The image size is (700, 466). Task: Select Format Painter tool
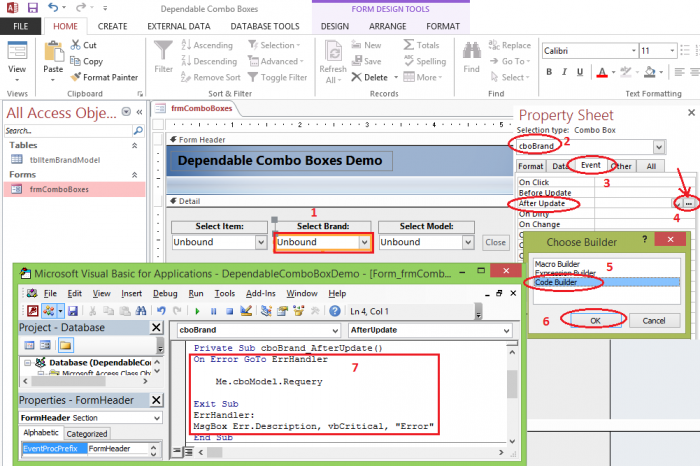104,77
